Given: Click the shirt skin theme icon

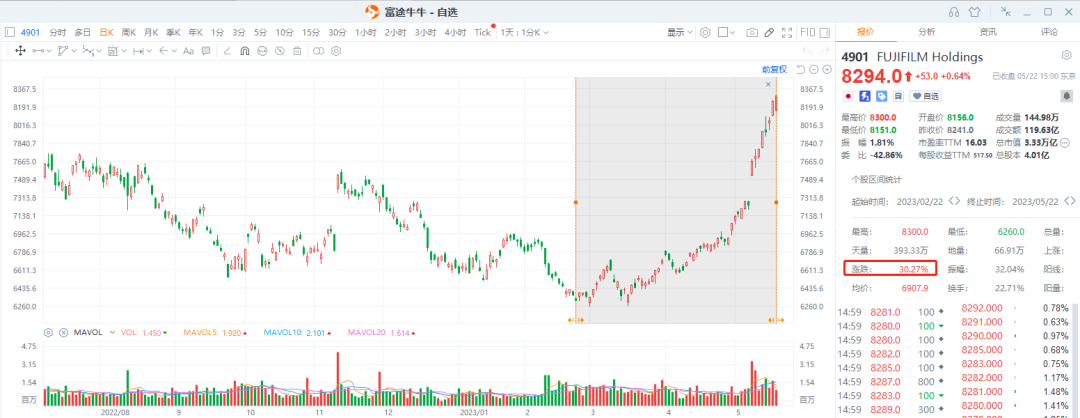Looking at the screenshot, I should coord(974,12).
